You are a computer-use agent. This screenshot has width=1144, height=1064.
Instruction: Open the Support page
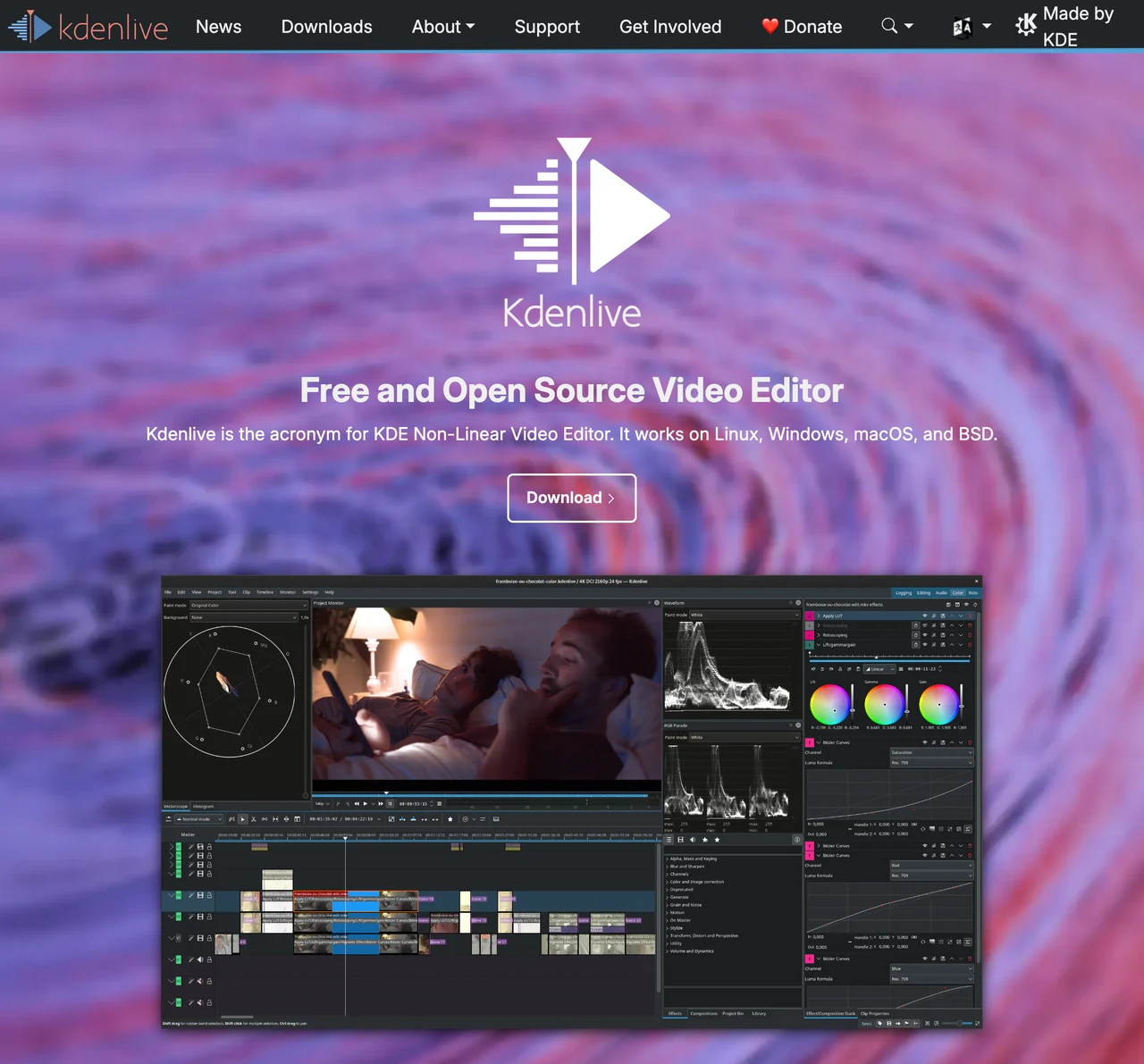tap(547, 27)
